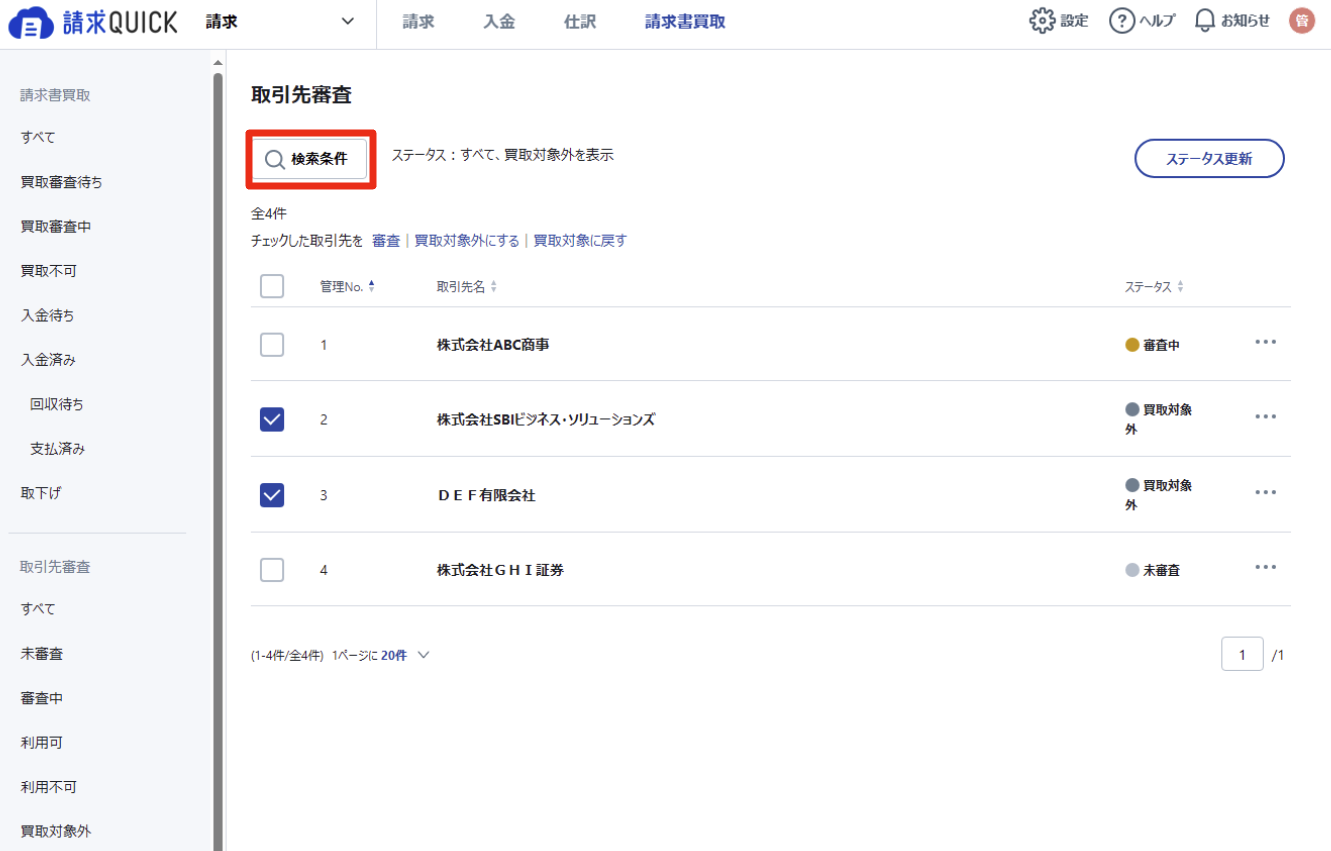Screen dimensions: 1331x851
Task: Open more options for 株式会社ＧＨＩ証券 row
Action: click(1266, 567)
